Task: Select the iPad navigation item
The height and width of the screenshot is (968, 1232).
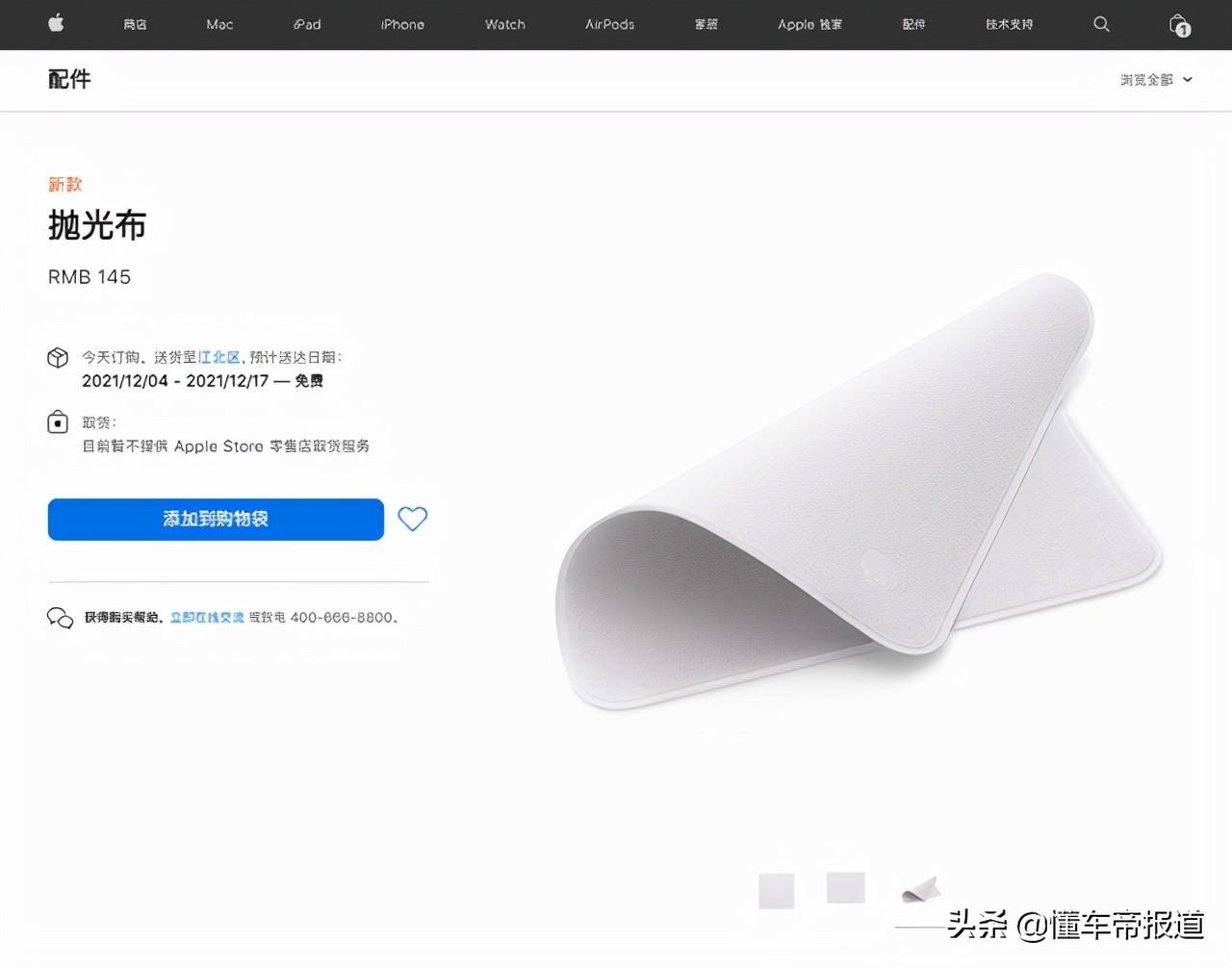Action: (x=308, y=24)
